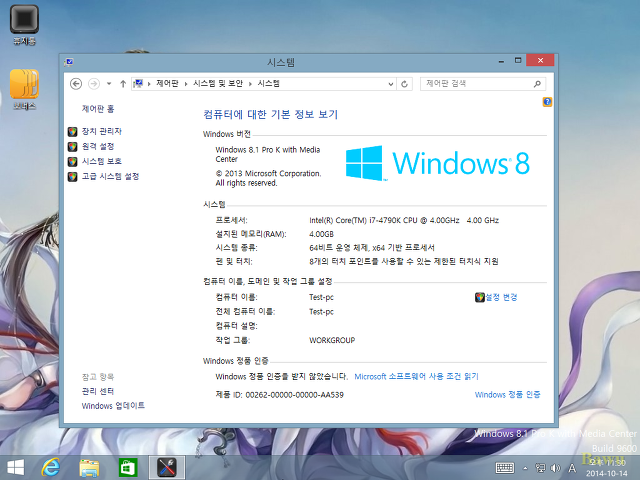Click the back navigation arrow
The height and width of the screenshot is (480, 640).
(x=76, y=84)
